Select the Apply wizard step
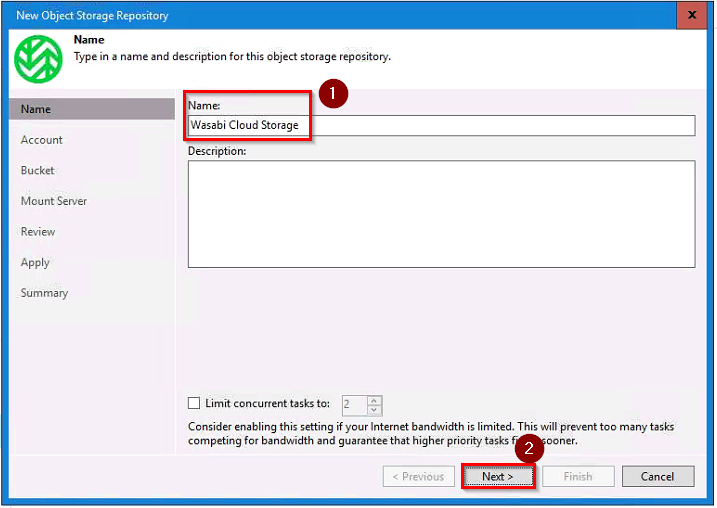 click(35, 263)
